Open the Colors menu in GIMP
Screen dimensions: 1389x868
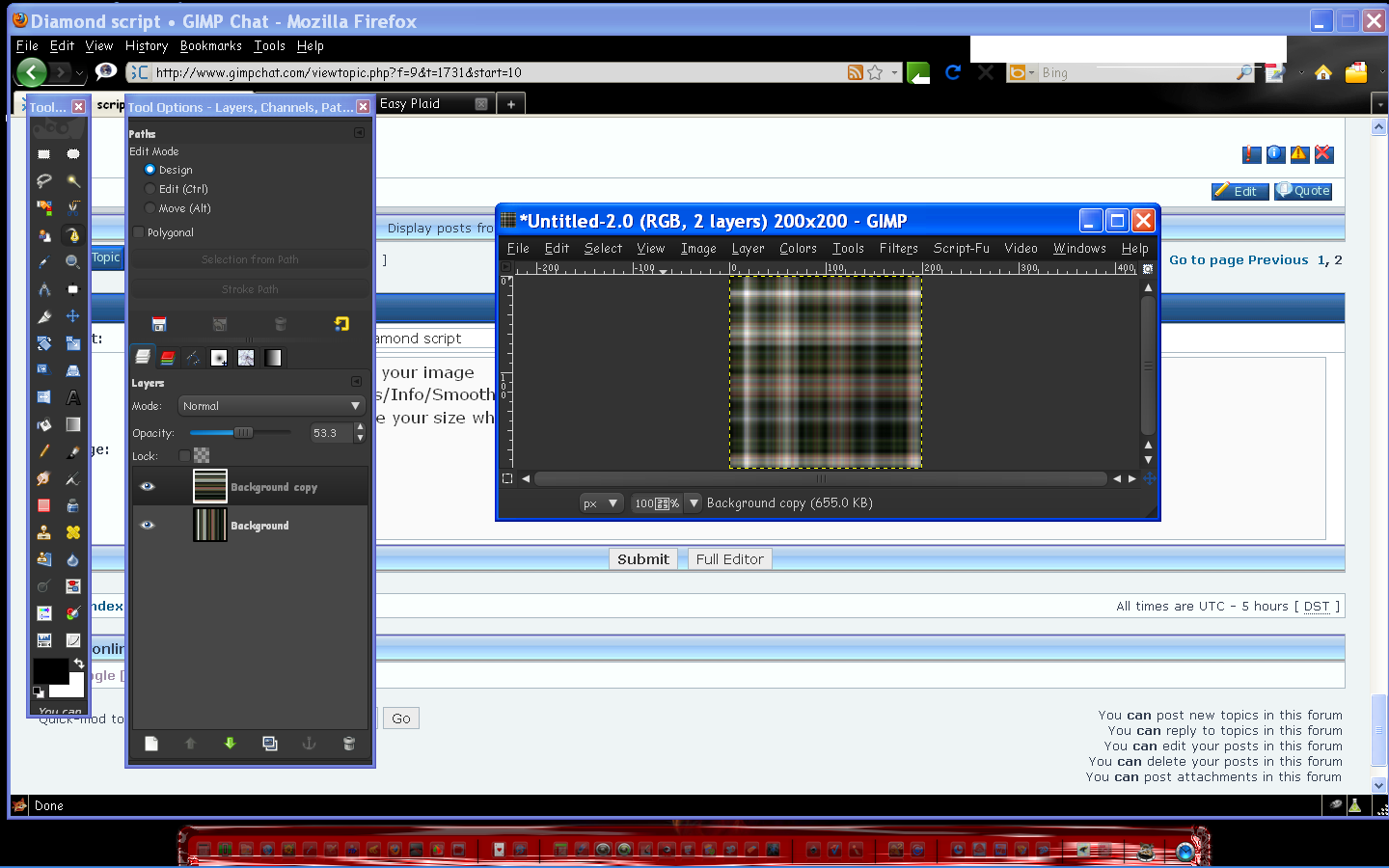coord(798,248)
